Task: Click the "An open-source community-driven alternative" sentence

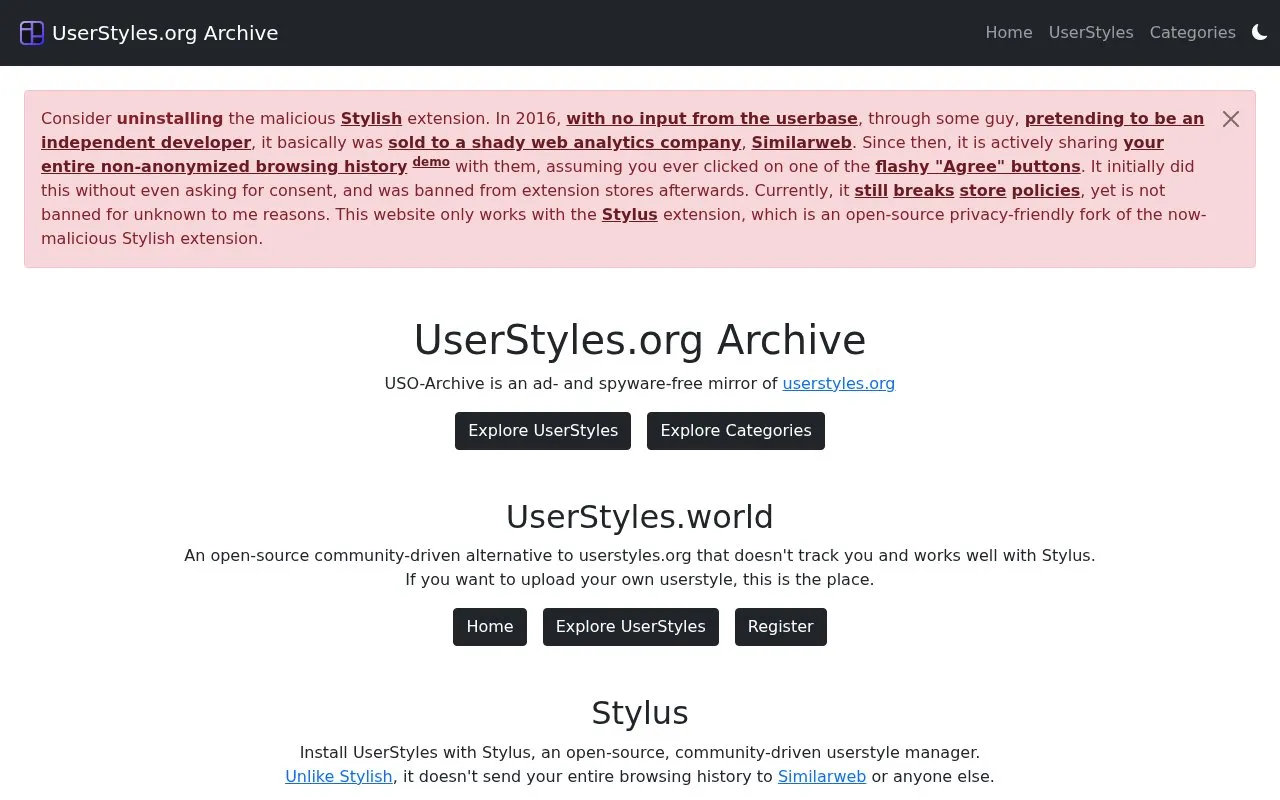Action: (640, 555)
